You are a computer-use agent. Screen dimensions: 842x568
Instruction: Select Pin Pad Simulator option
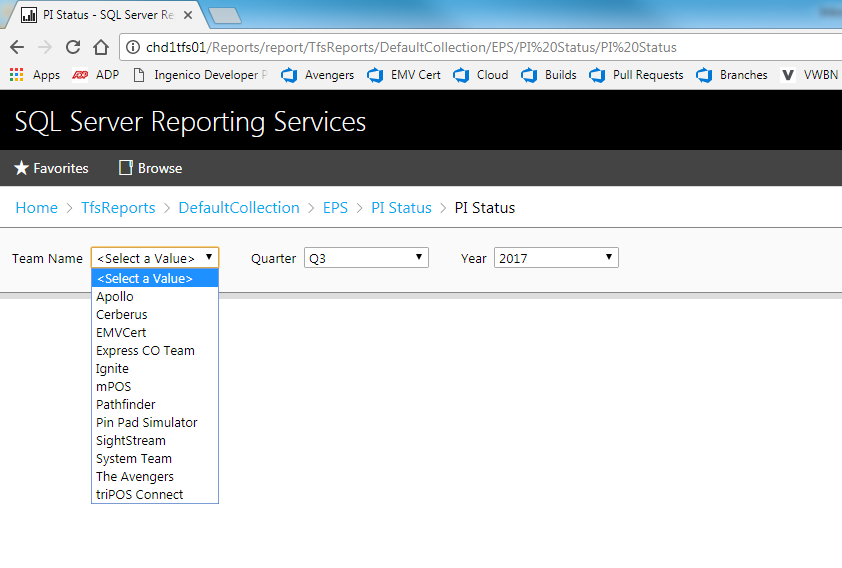155,423
